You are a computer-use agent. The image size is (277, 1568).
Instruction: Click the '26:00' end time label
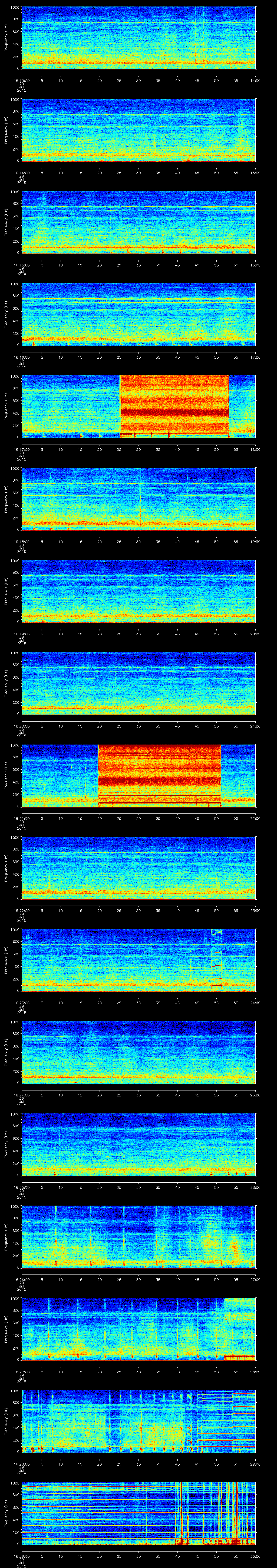click(255, 1187)
